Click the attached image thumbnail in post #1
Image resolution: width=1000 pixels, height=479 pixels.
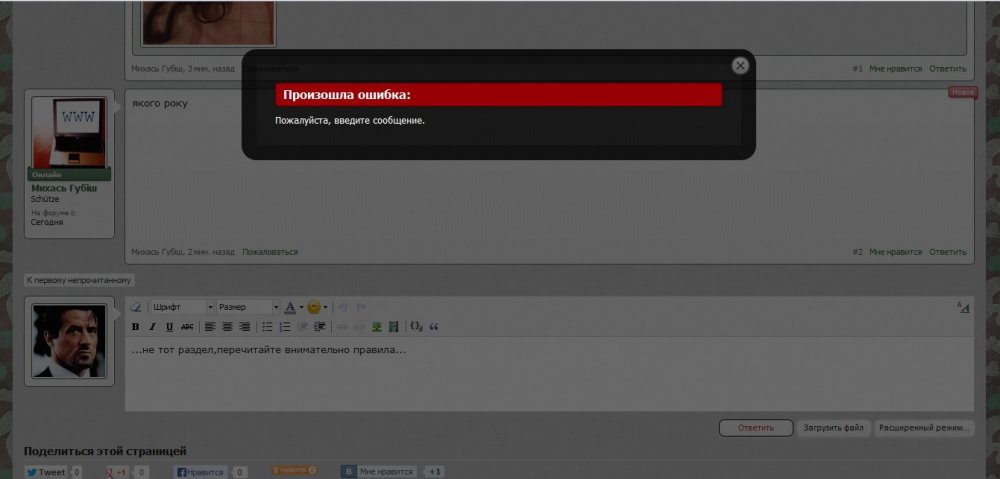(208, 23)
